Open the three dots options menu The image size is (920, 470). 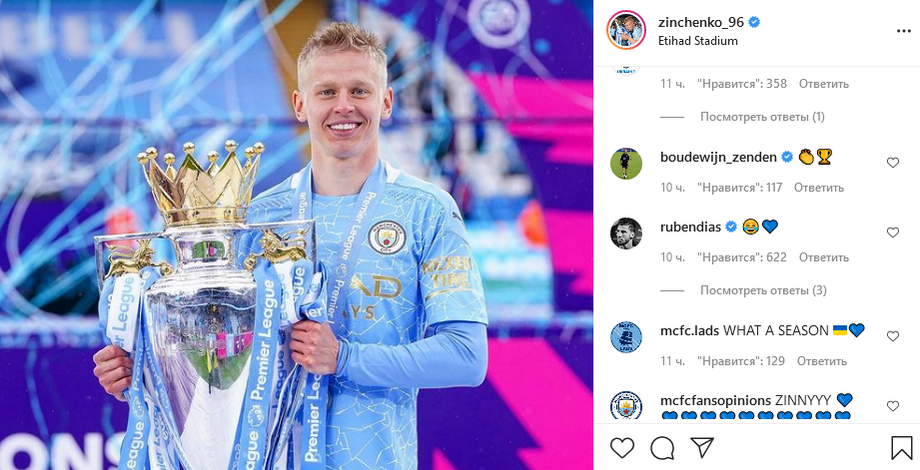pos(904,31)
